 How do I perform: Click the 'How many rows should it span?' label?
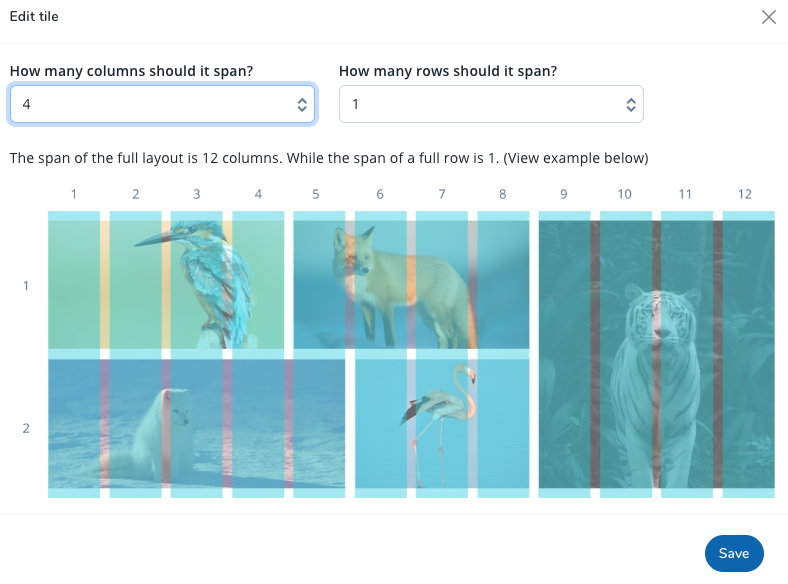click(x=448, y=71)
